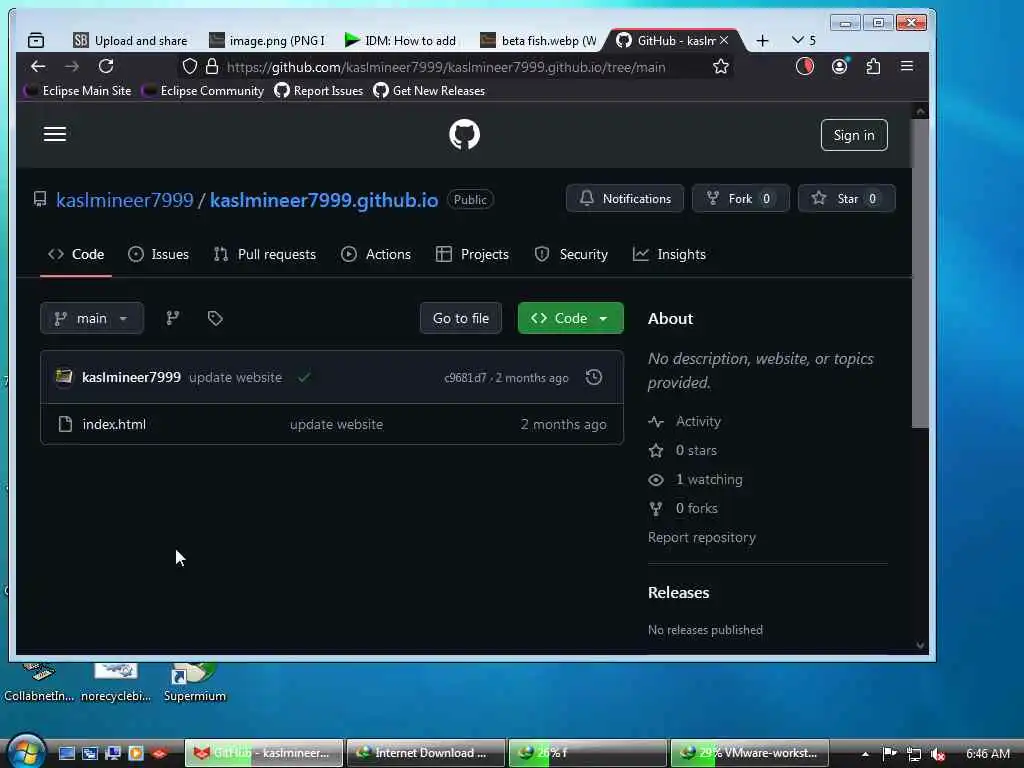Open the tags icon
Image resolution: width=1024 pixels, height=768 pixels.
click(215, 318)
